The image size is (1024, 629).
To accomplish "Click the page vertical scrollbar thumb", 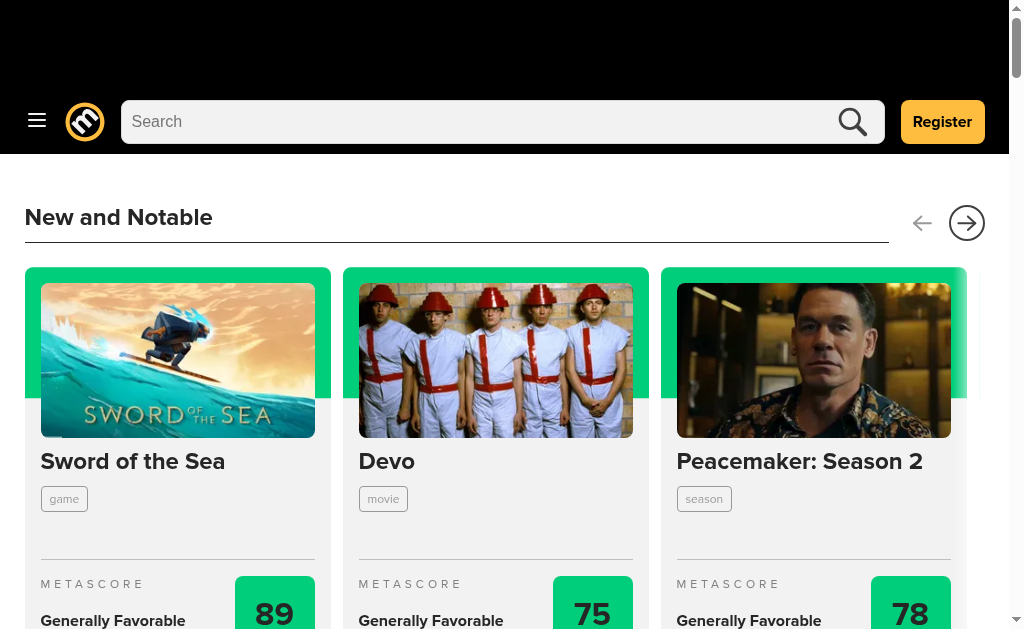I will 1016,48.
